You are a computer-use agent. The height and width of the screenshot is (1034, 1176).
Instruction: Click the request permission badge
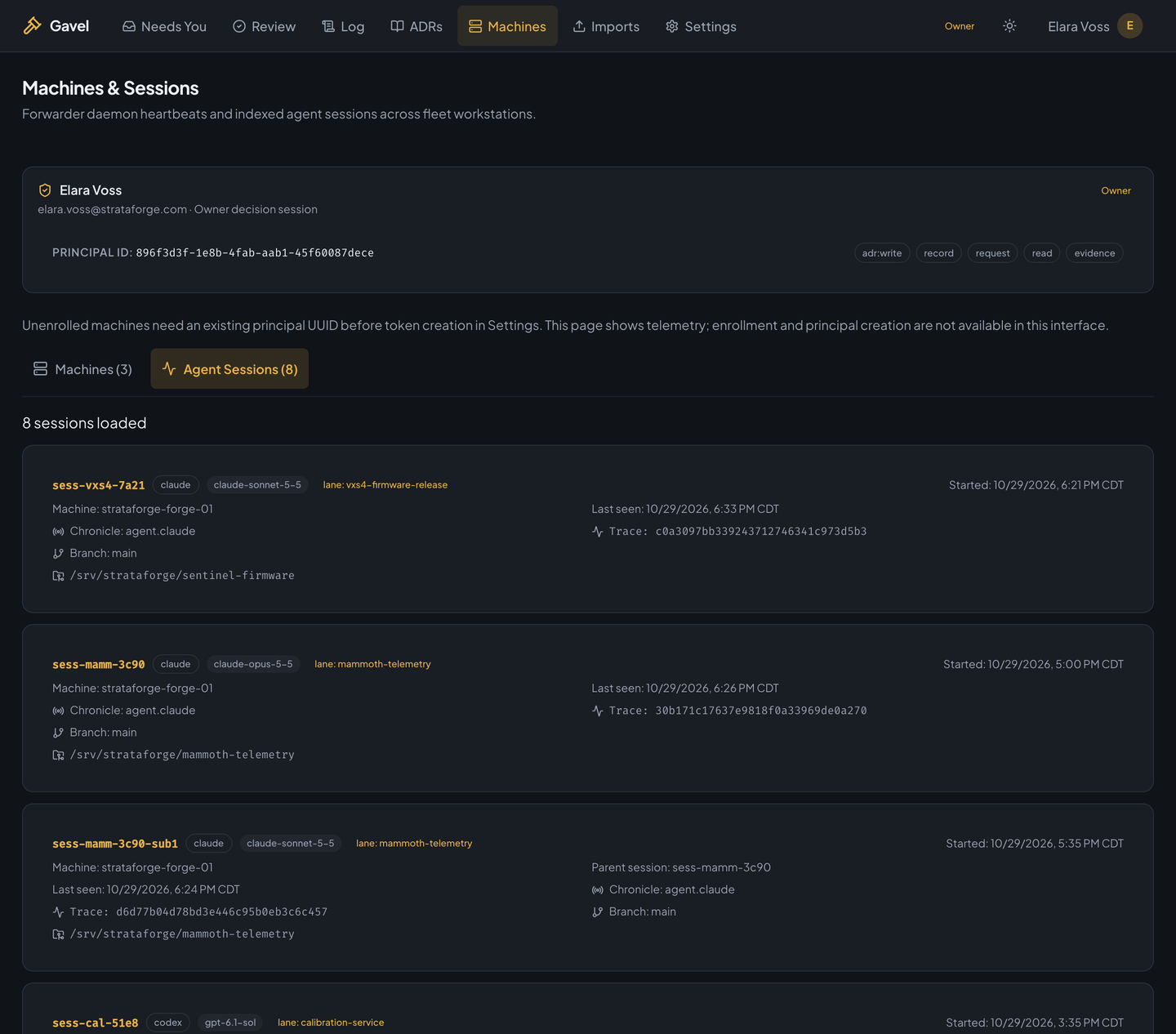[x=992, y=253]
